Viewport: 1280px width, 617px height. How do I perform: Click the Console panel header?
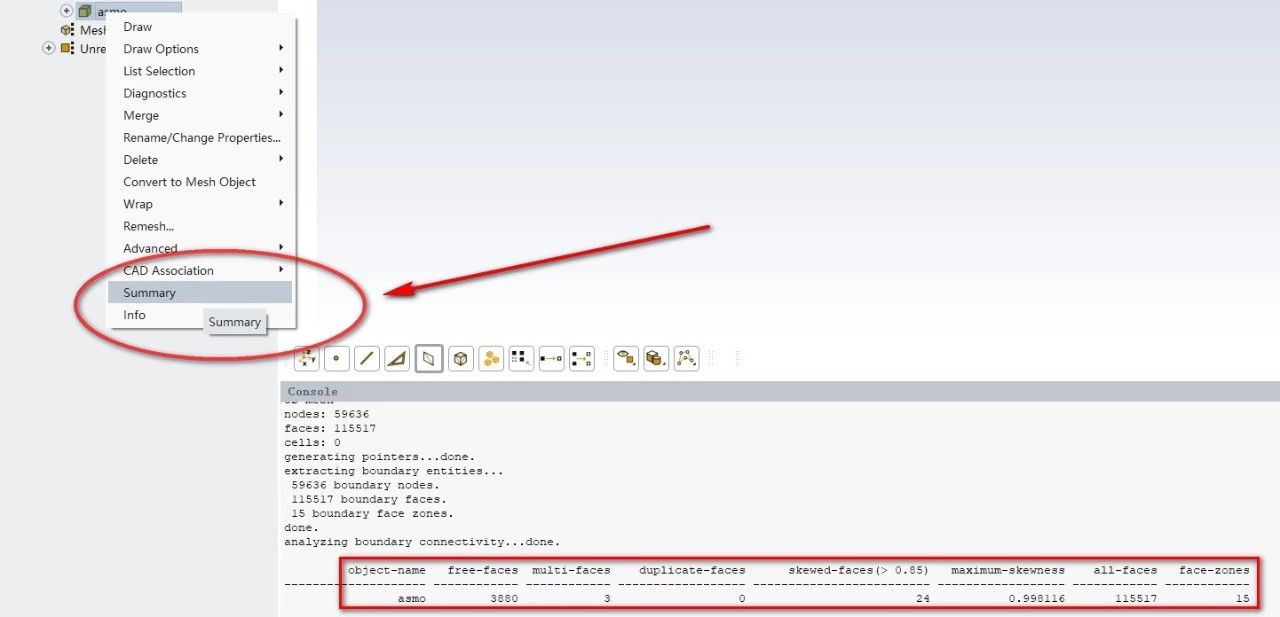coord(780,391)
